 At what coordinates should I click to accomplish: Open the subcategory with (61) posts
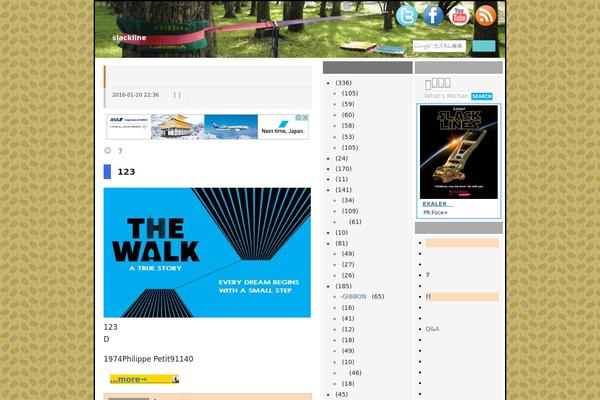tap(355, 222)
